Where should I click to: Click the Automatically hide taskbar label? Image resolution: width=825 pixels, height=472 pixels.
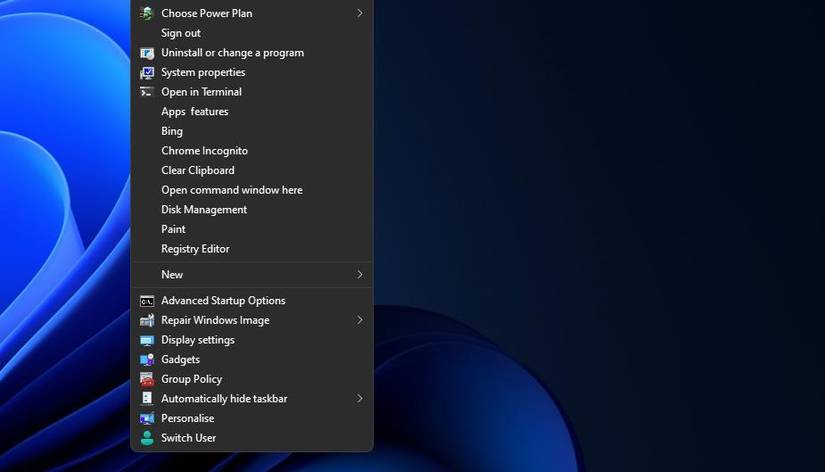click(x=224, y=399)
